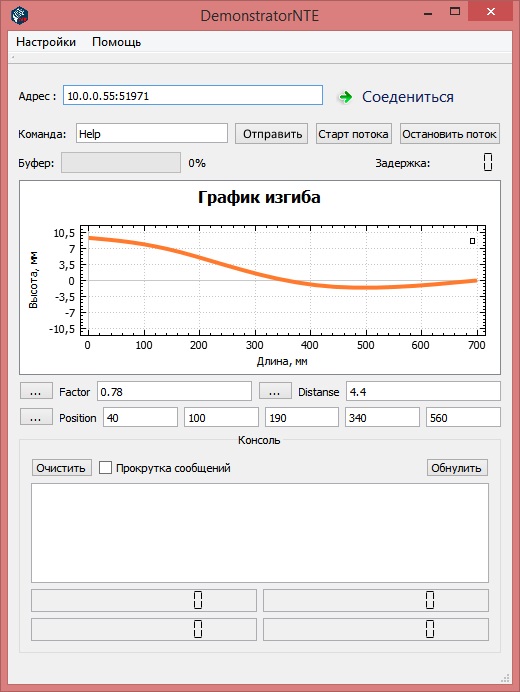This screenshot has width=520, height=692.
Task: Click the Position field containing 340
Action: [382, 417]
